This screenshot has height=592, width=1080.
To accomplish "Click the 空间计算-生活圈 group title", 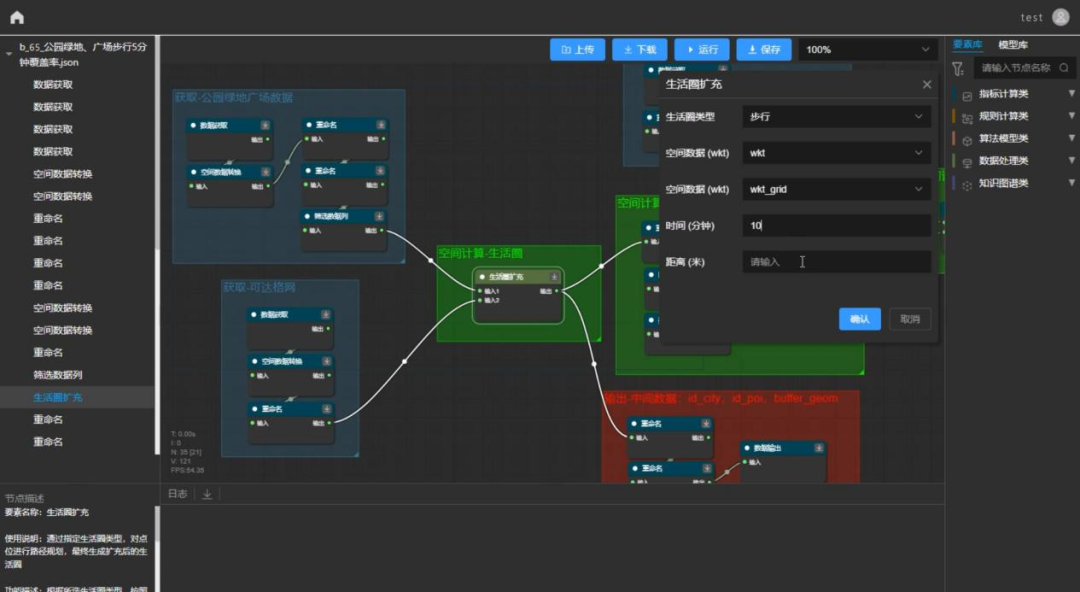I will (x=480, y=254).
